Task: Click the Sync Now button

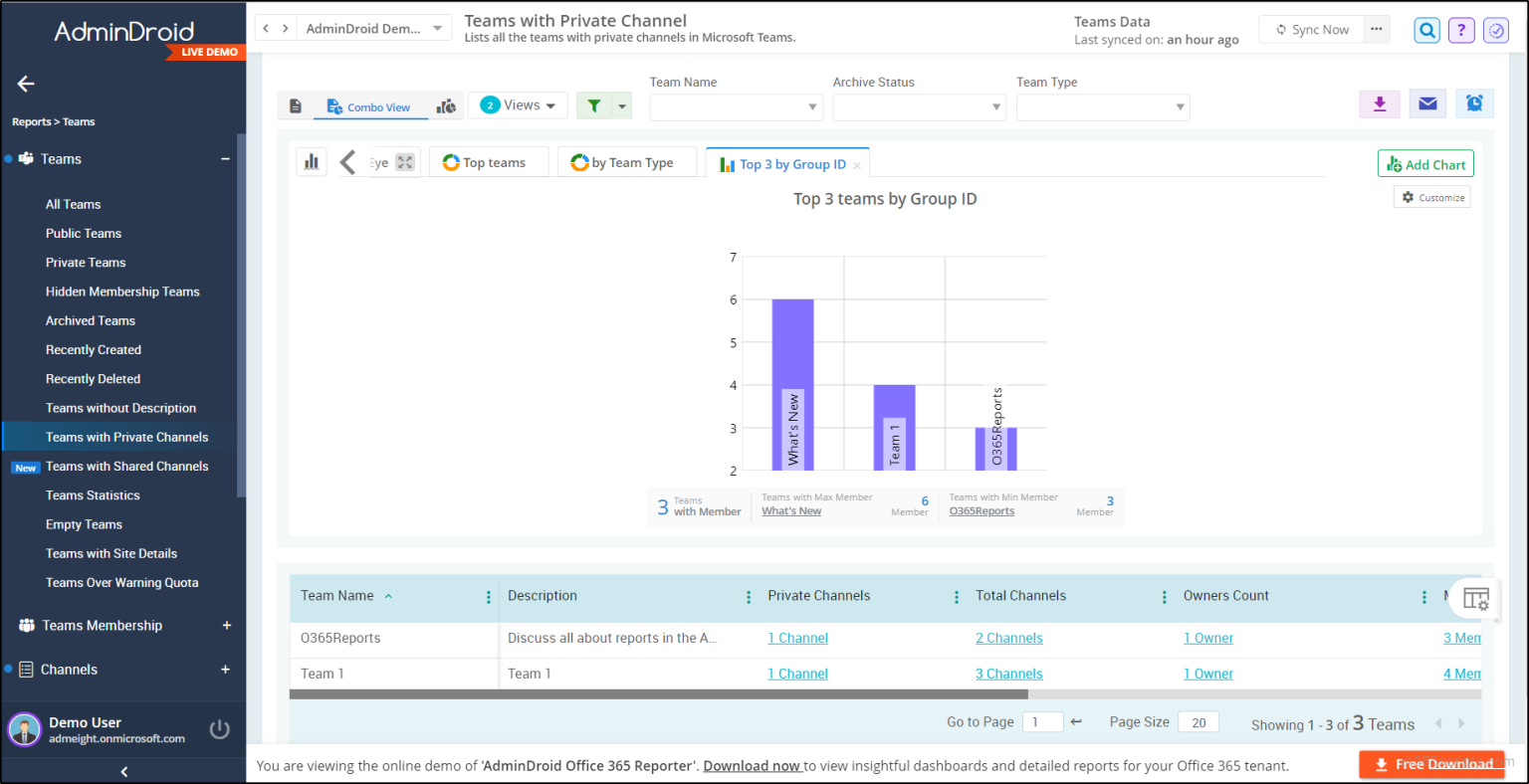Action: [1311, 30]
